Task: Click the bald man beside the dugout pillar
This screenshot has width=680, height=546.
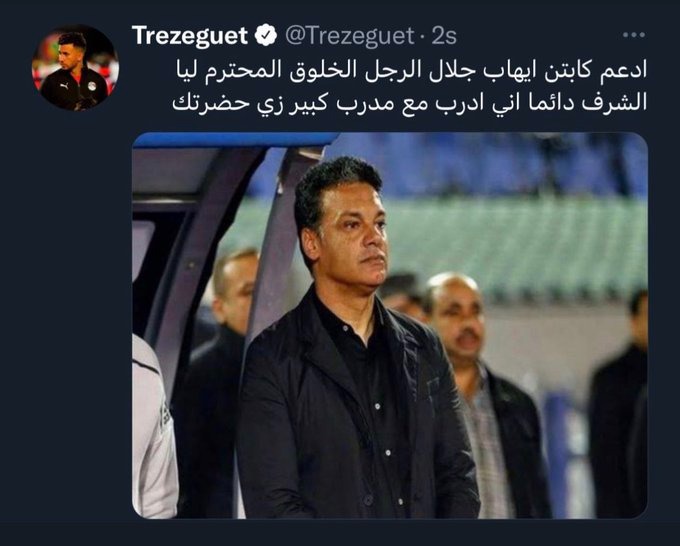Action: tap(234, 286)
